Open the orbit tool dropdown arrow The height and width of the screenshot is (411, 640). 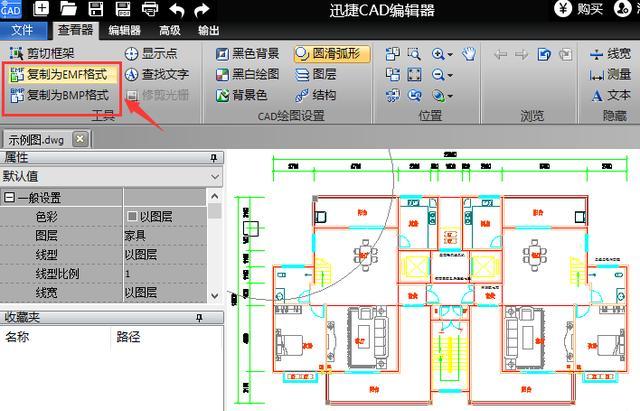pyautogui.click(x=450, y=96)
